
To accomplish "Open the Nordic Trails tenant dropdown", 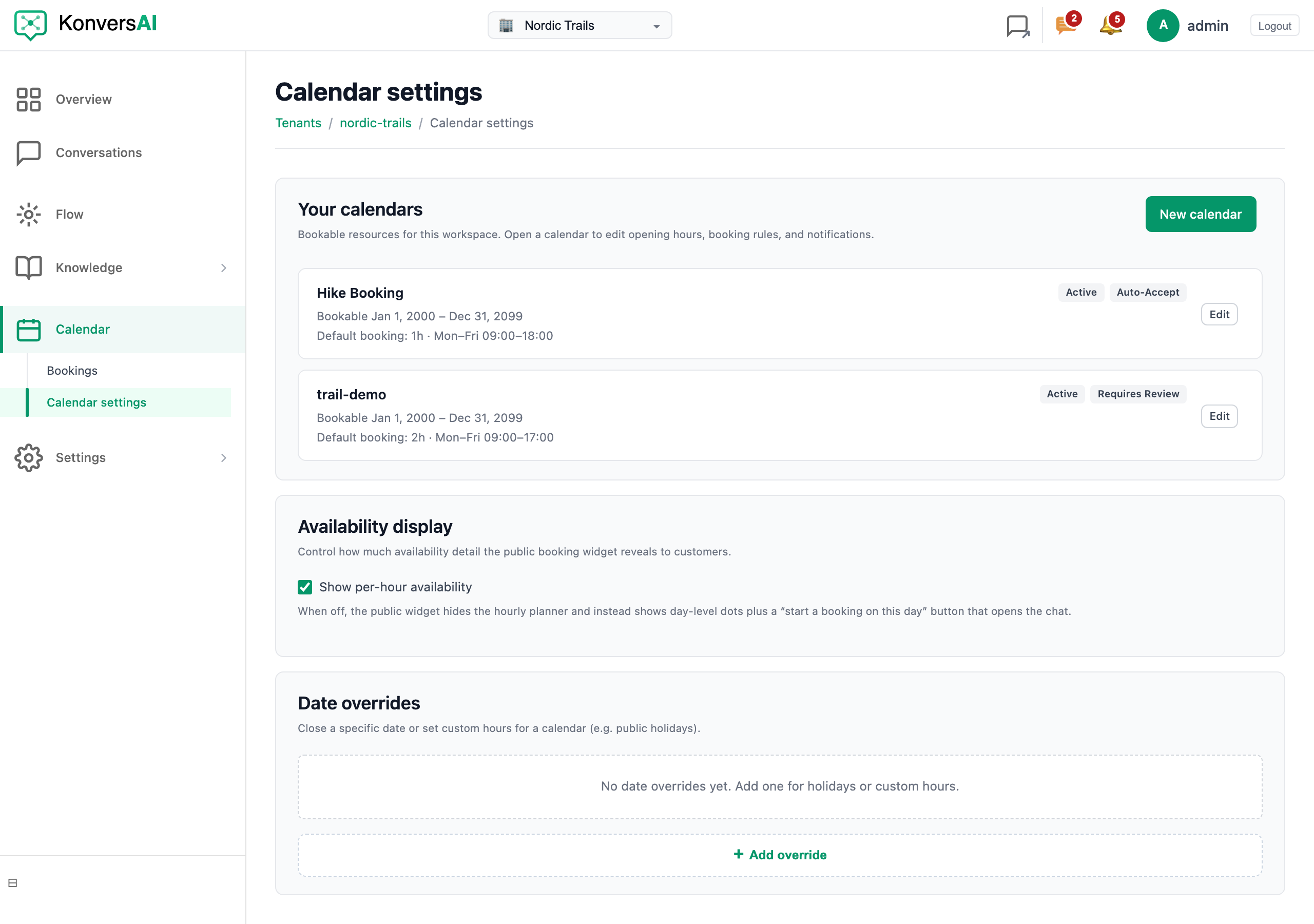I will [x=579, y=25].
